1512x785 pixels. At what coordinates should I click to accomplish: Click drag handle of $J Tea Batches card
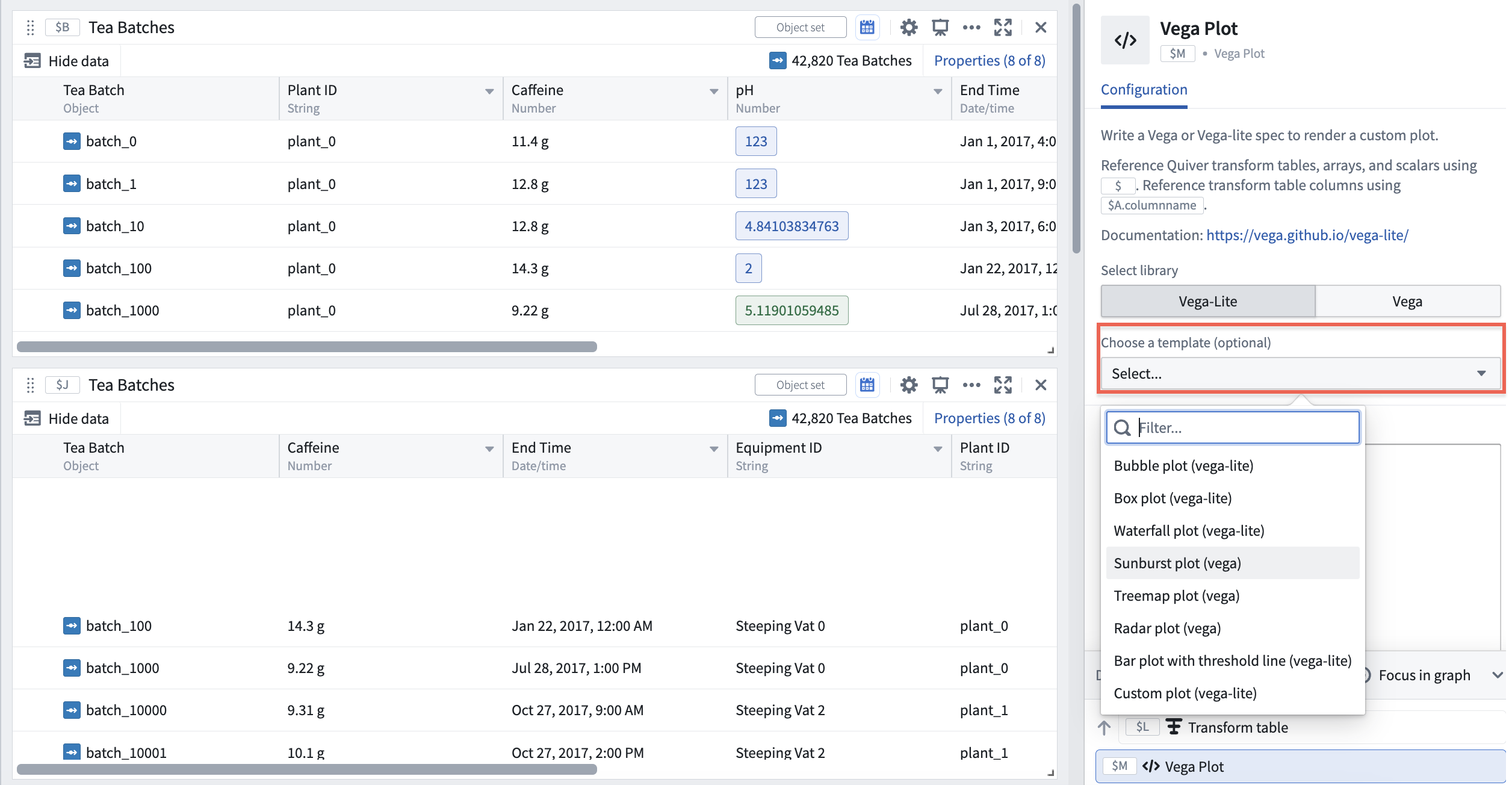tap(30, 385)
